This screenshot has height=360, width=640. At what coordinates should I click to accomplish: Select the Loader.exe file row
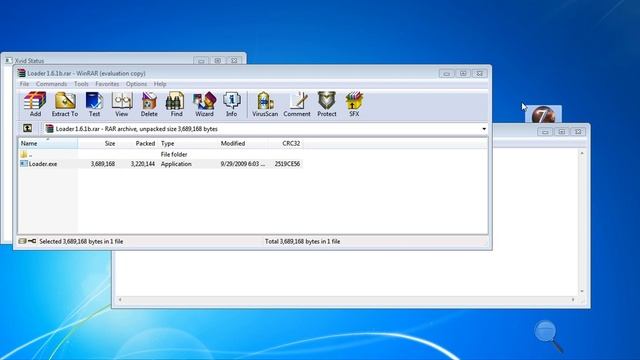(x=160, y=164)
